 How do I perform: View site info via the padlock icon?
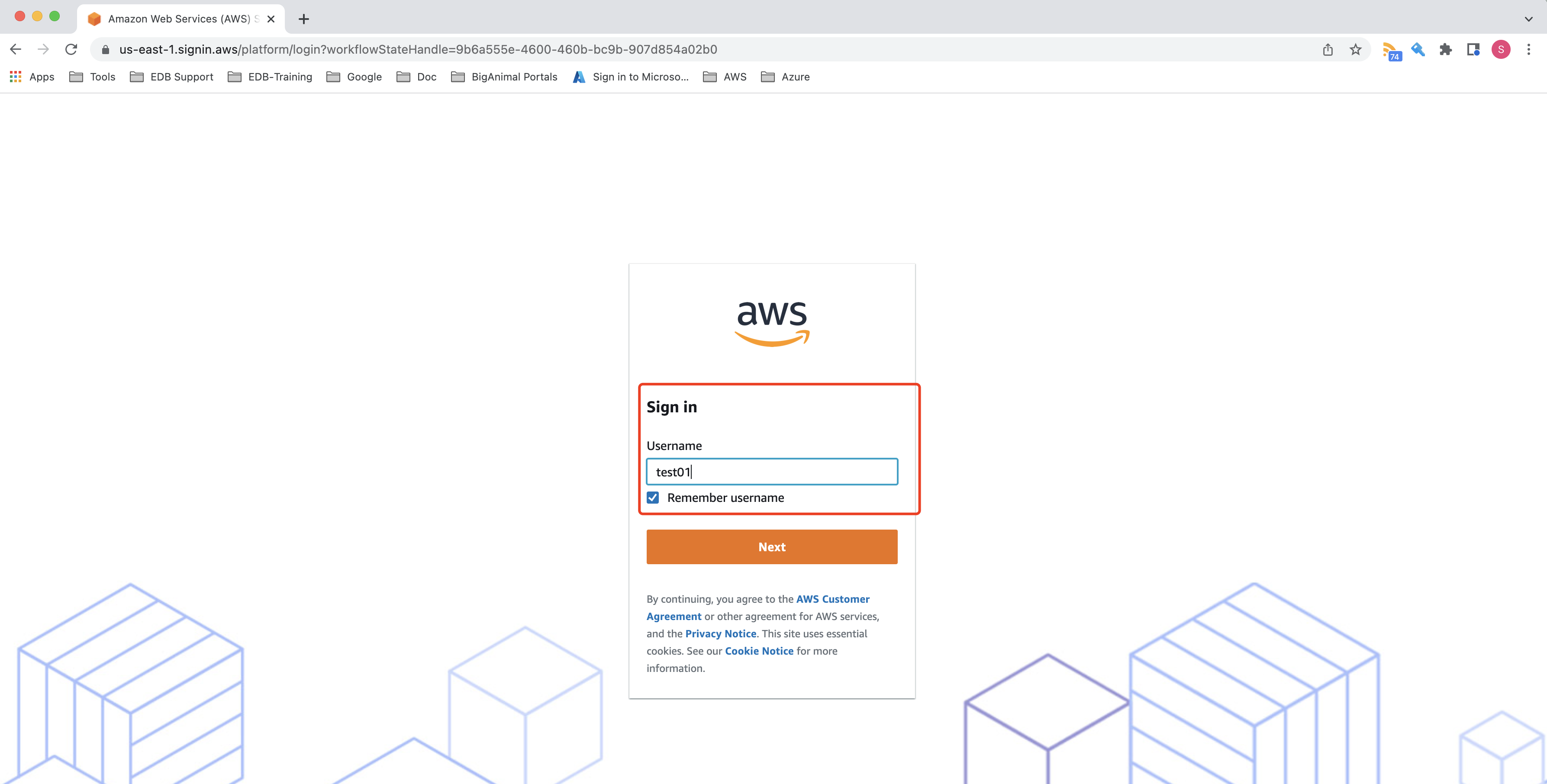(105, 49)
